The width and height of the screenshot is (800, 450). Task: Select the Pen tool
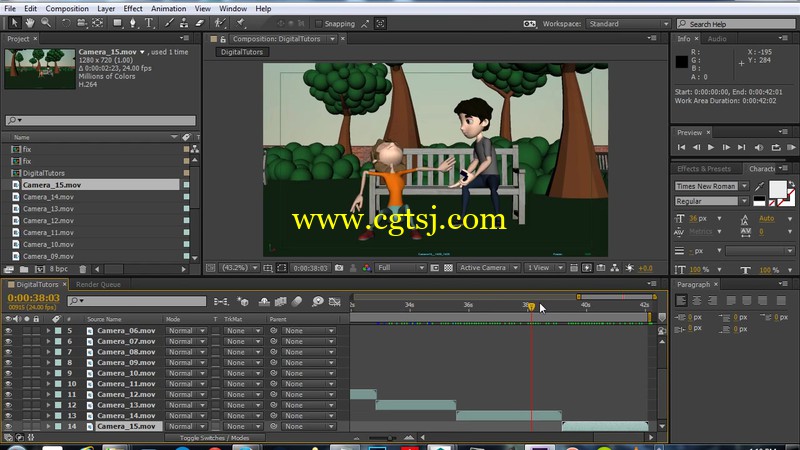(x=133, y=23)
